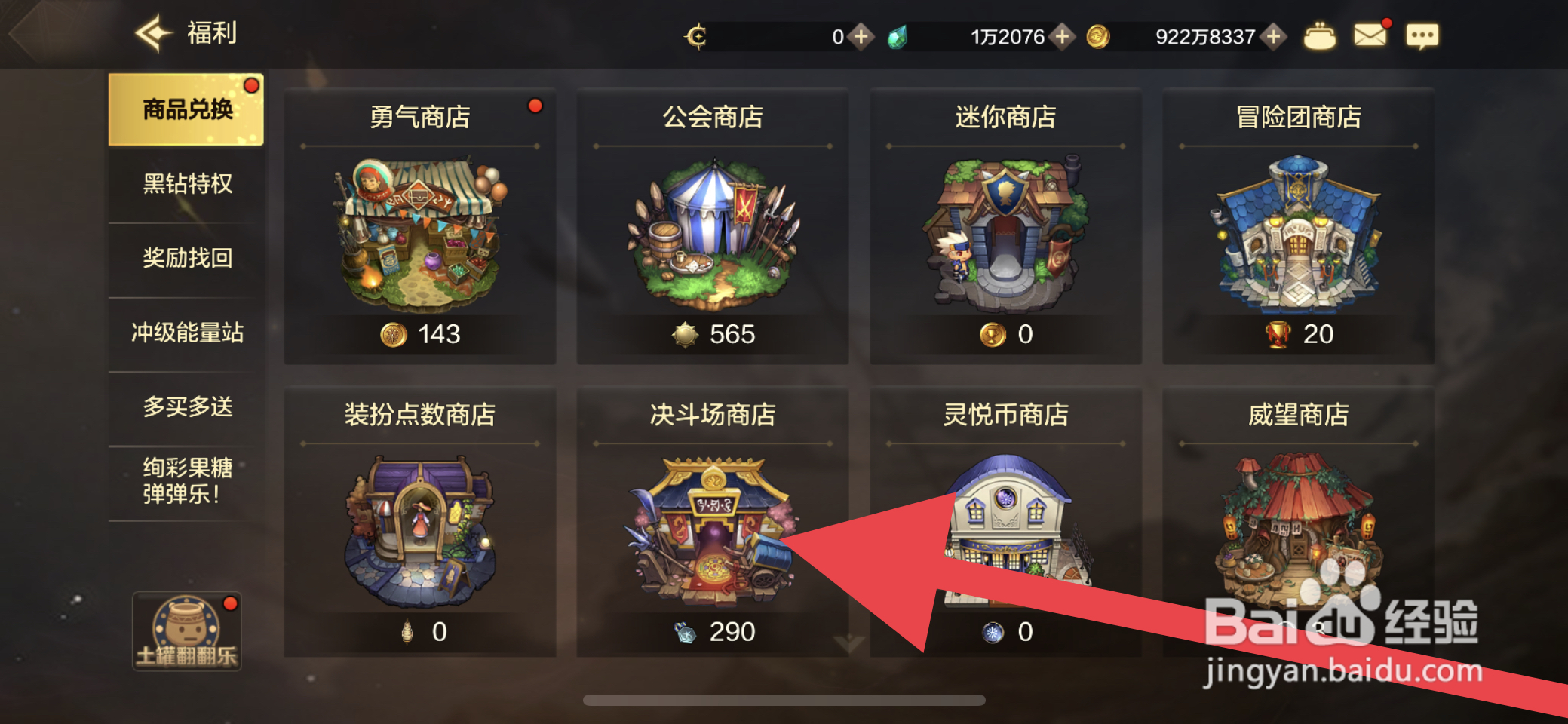
Task: Open the 奖励找回 tab
Action: coord(187,258)
